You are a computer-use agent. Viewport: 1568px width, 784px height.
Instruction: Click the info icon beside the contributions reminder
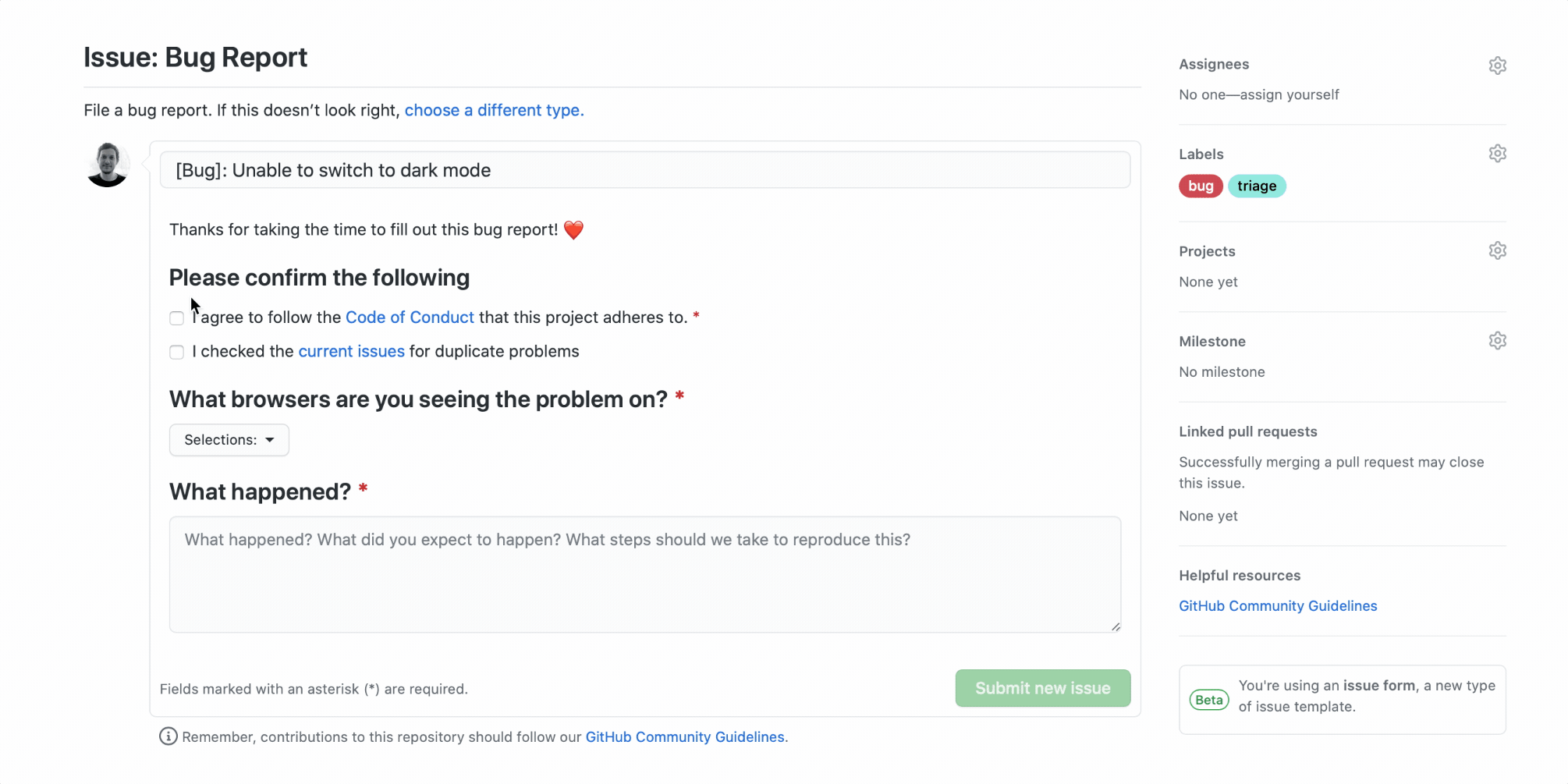(168, 736)
